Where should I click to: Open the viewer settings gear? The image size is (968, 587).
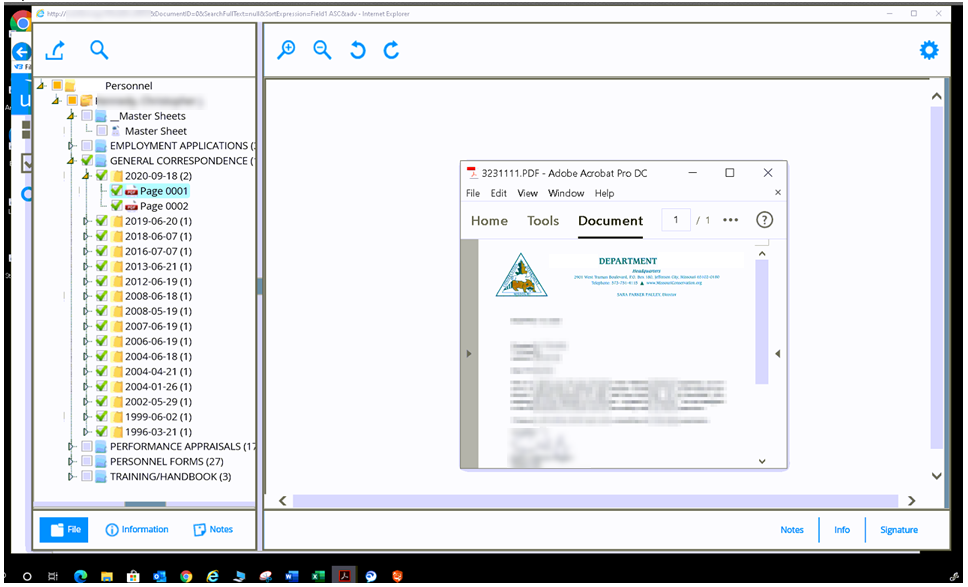click(928, 49)
